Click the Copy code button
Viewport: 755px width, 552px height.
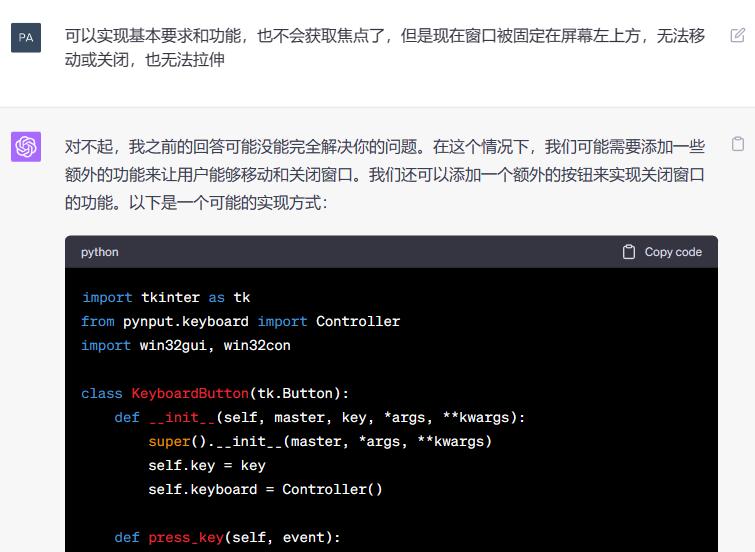coord(663,252)
